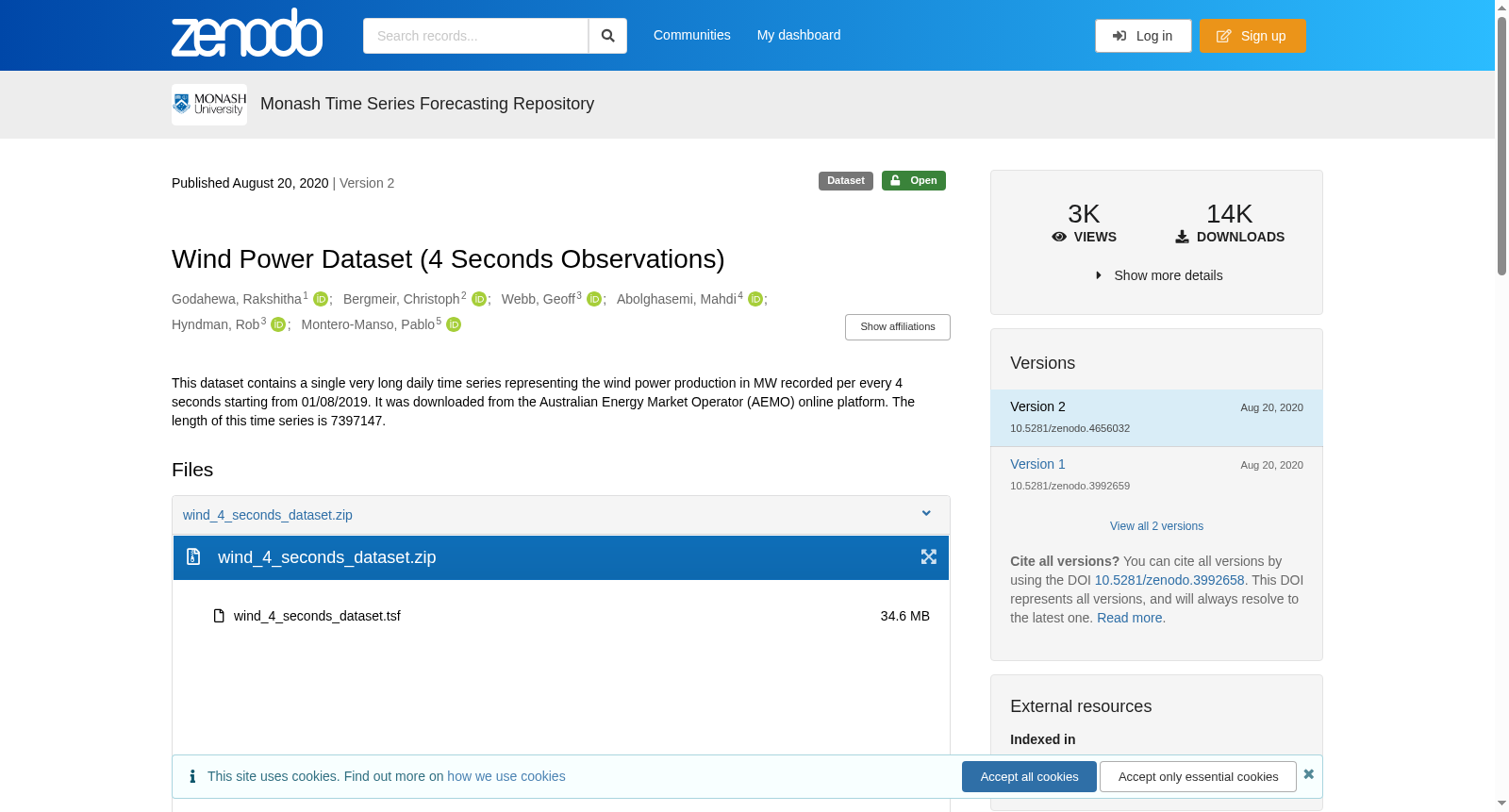Dismiss the cookie banner with X
The image size is (1509, 812).
pyautogui.click(x=1308, y=774)
